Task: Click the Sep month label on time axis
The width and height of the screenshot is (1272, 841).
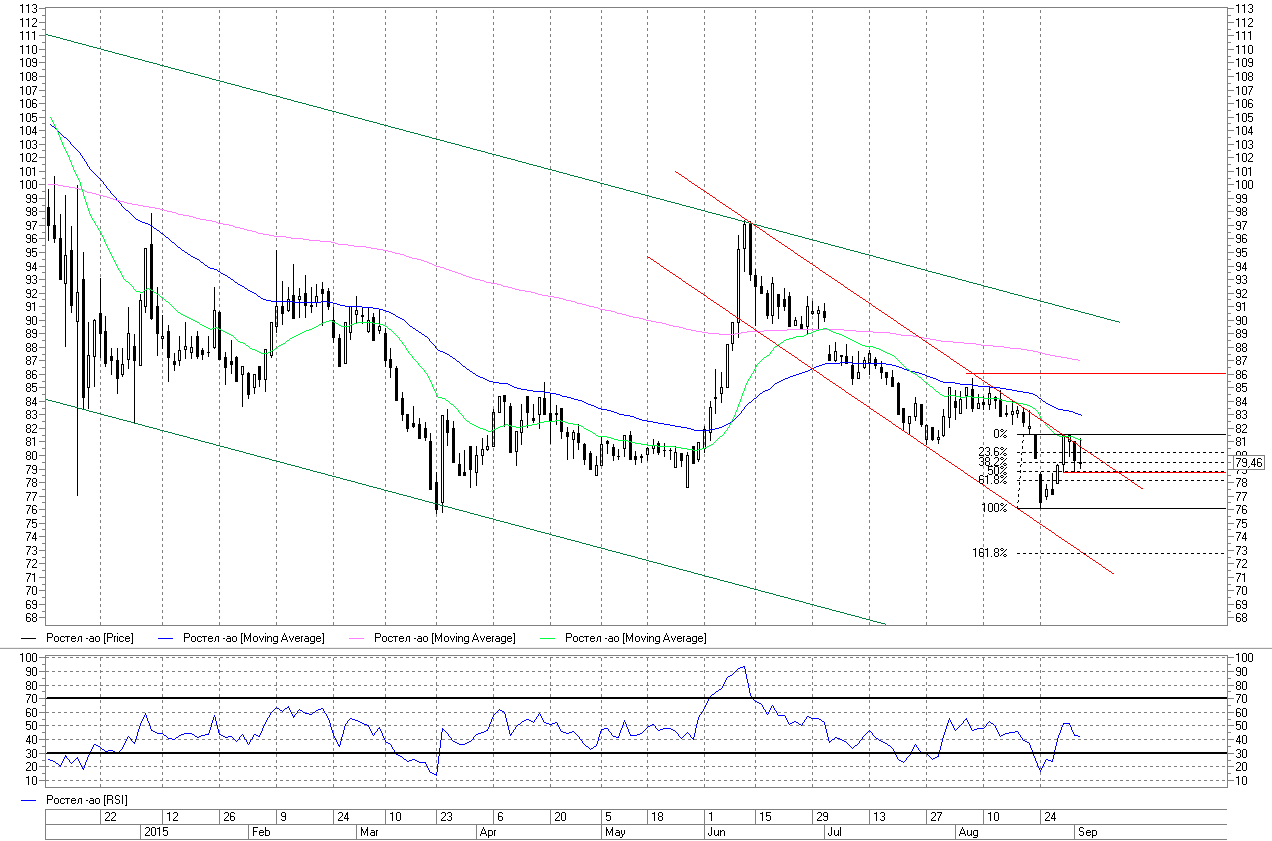Action: (1085, 831)
